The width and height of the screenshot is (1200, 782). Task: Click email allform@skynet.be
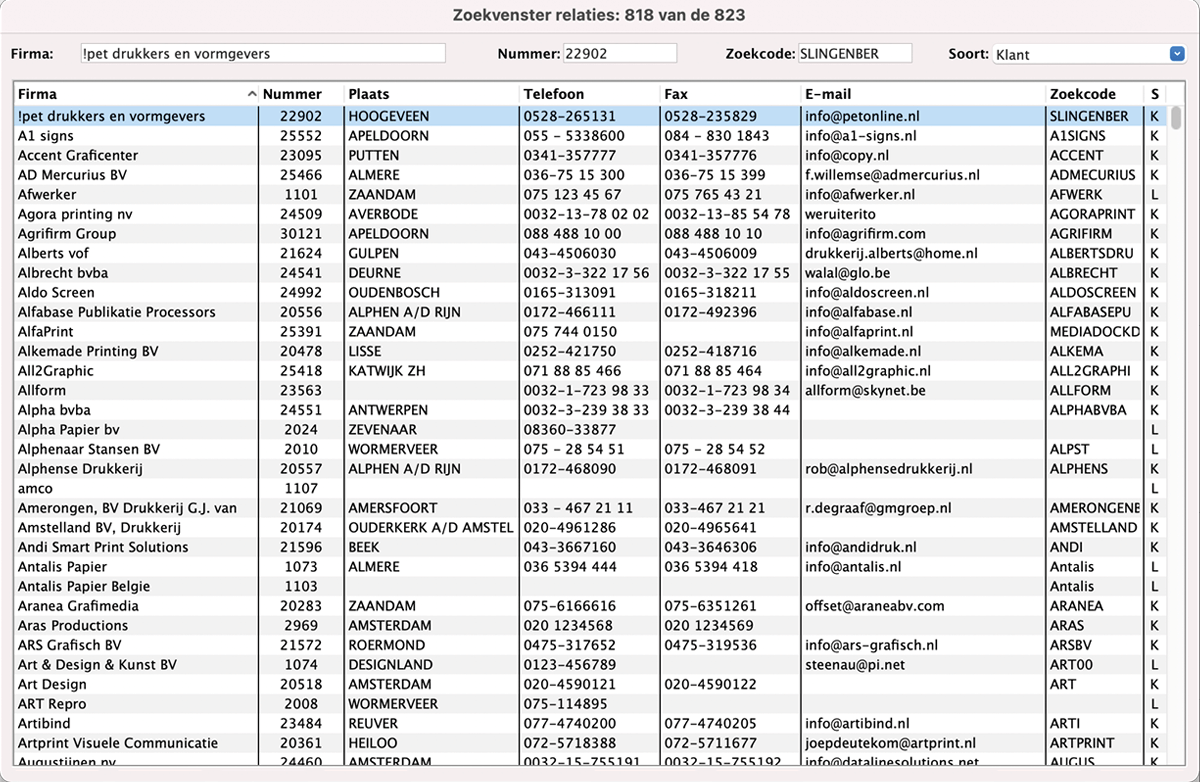pos(865,391)
